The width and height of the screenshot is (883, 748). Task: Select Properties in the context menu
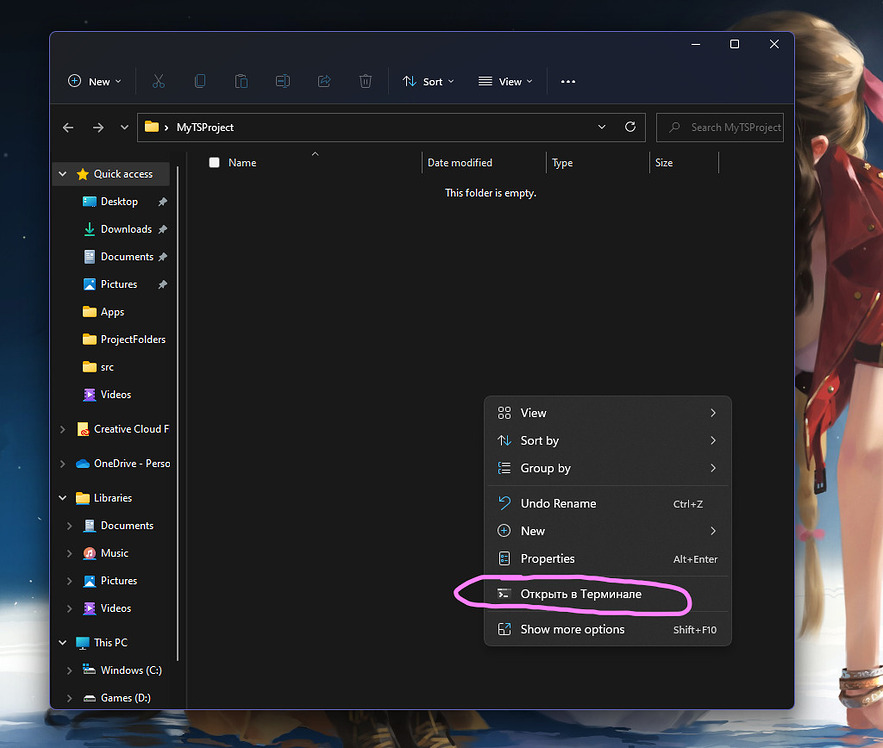pyautogui.click(x=547, y=559)
